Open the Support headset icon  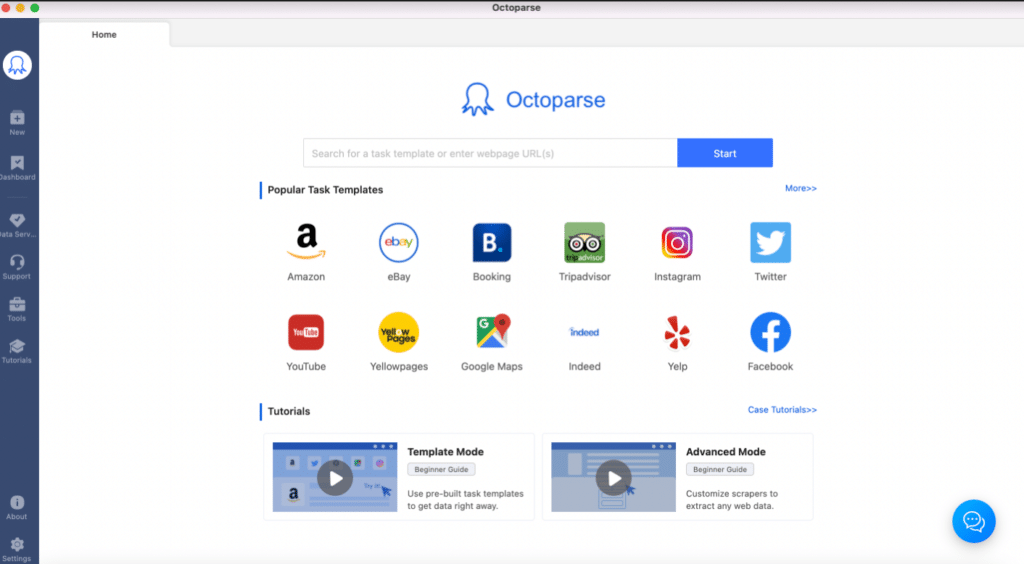(17, 263)
